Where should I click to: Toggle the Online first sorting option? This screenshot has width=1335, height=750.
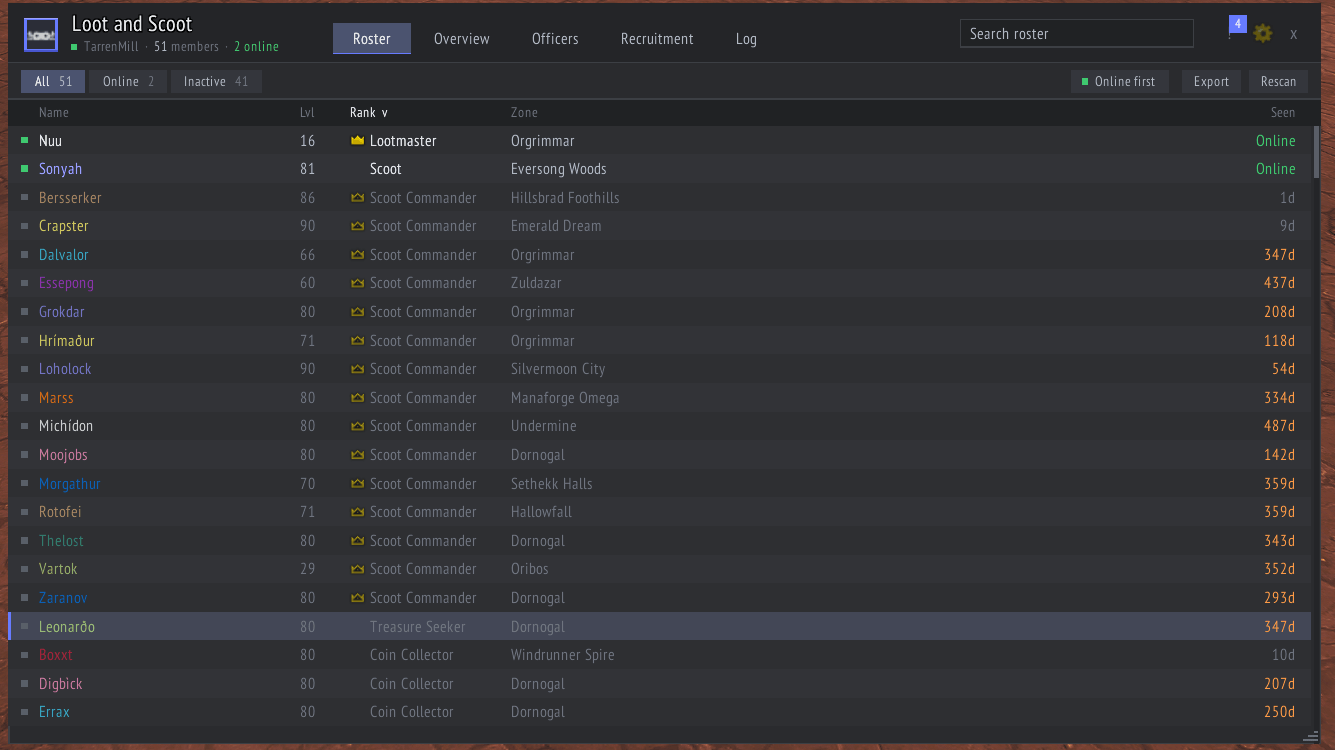tap(1119, 82)
